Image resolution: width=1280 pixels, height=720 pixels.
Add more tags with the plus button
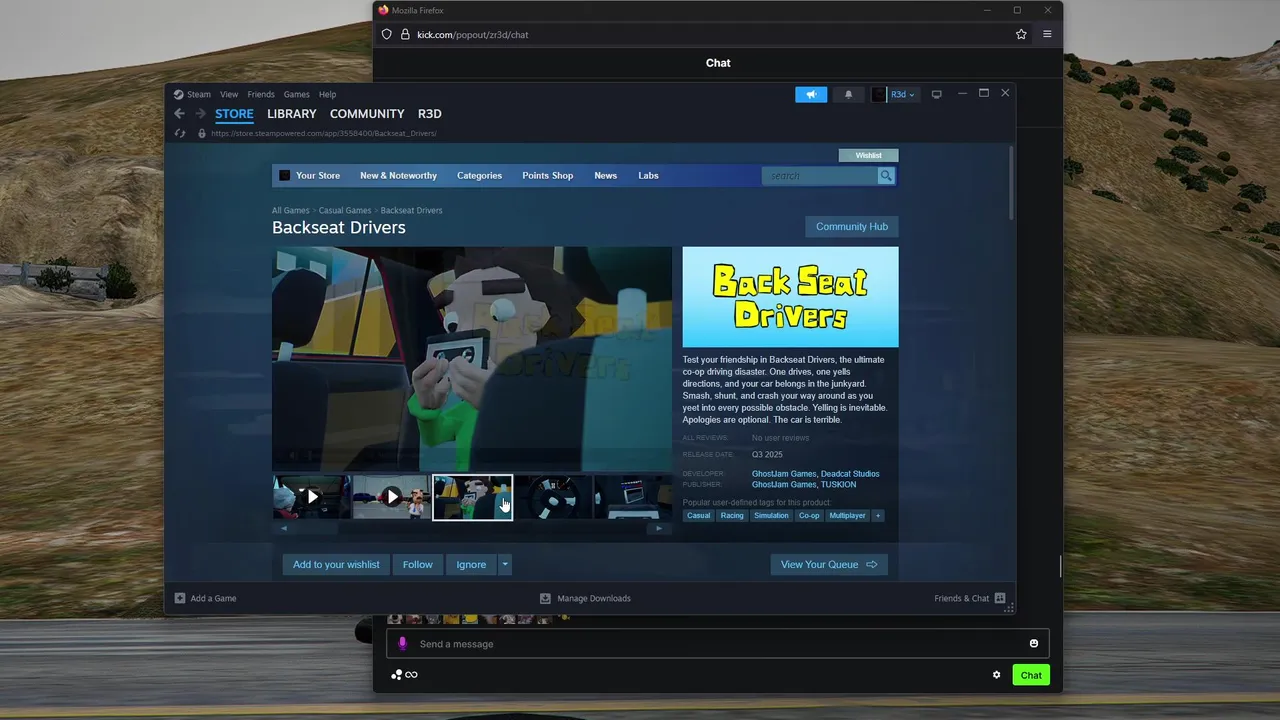878,516
